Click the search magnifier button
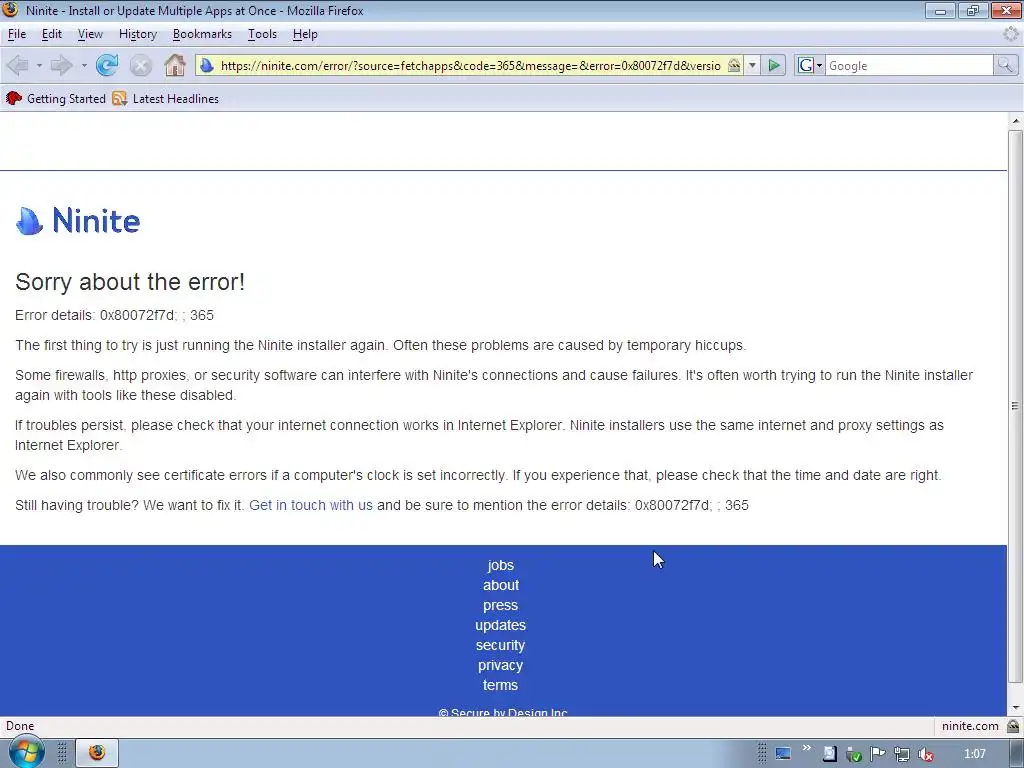The width and height of the screenshot is (1024, 768). 1005,65
